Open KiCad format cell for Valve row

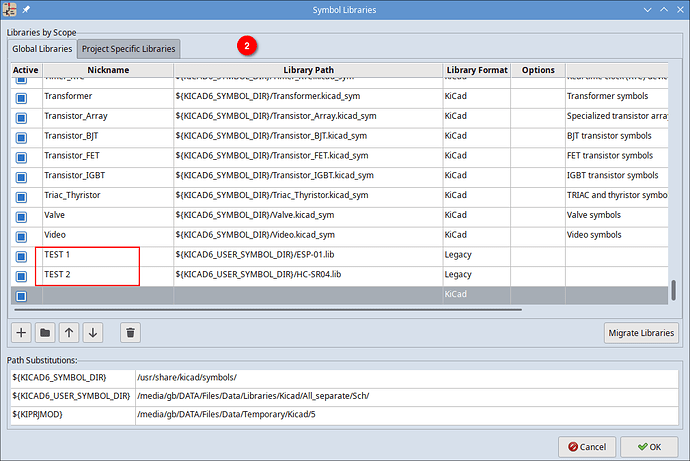477,216
